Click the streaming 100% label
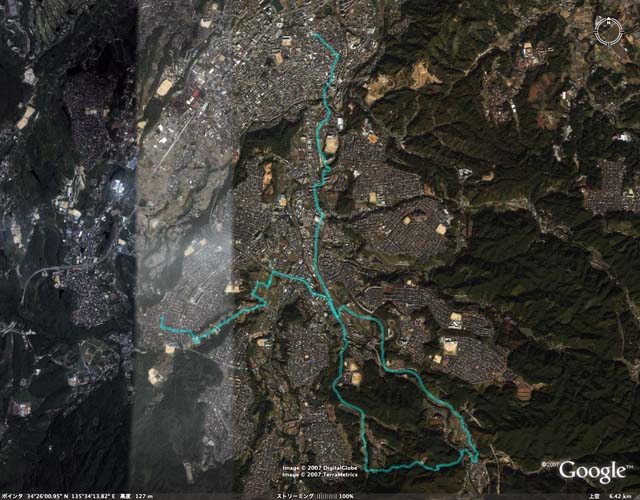The width and height of the screenshot is (640, 500). 347,496
